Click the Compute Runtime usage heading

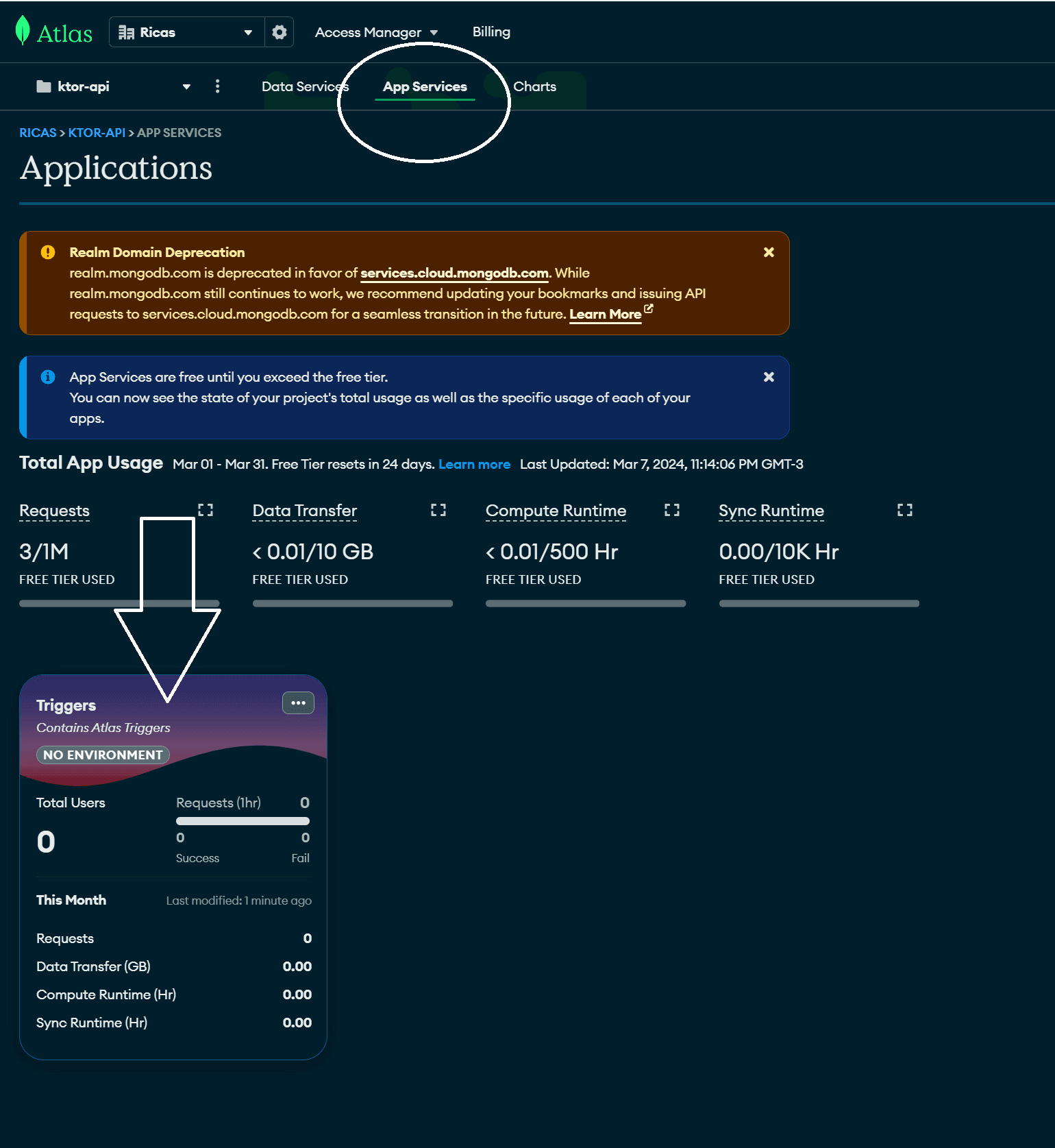[556, 511]
